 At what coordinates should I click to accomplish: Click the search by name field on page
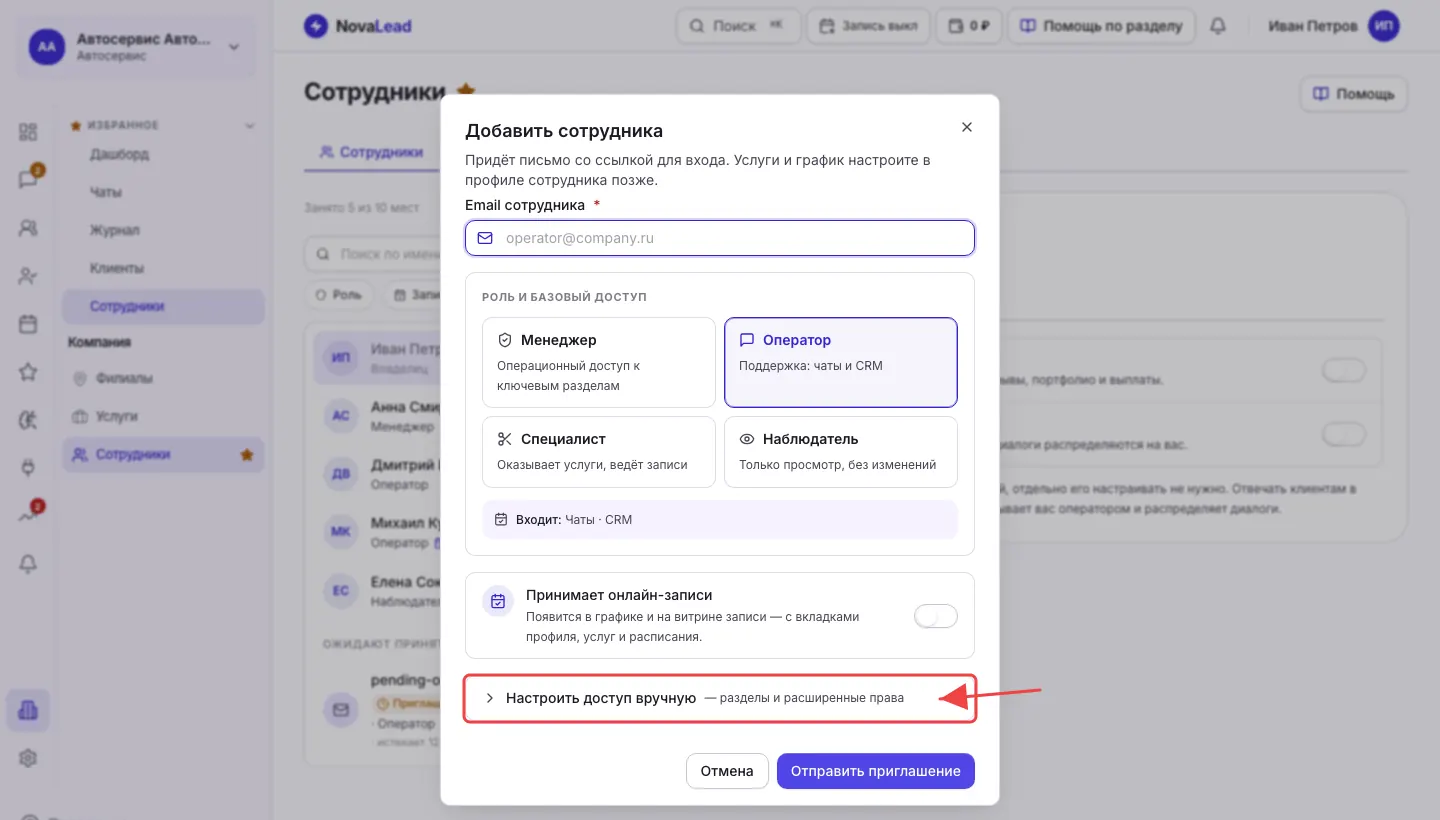[x=372, y=255]
